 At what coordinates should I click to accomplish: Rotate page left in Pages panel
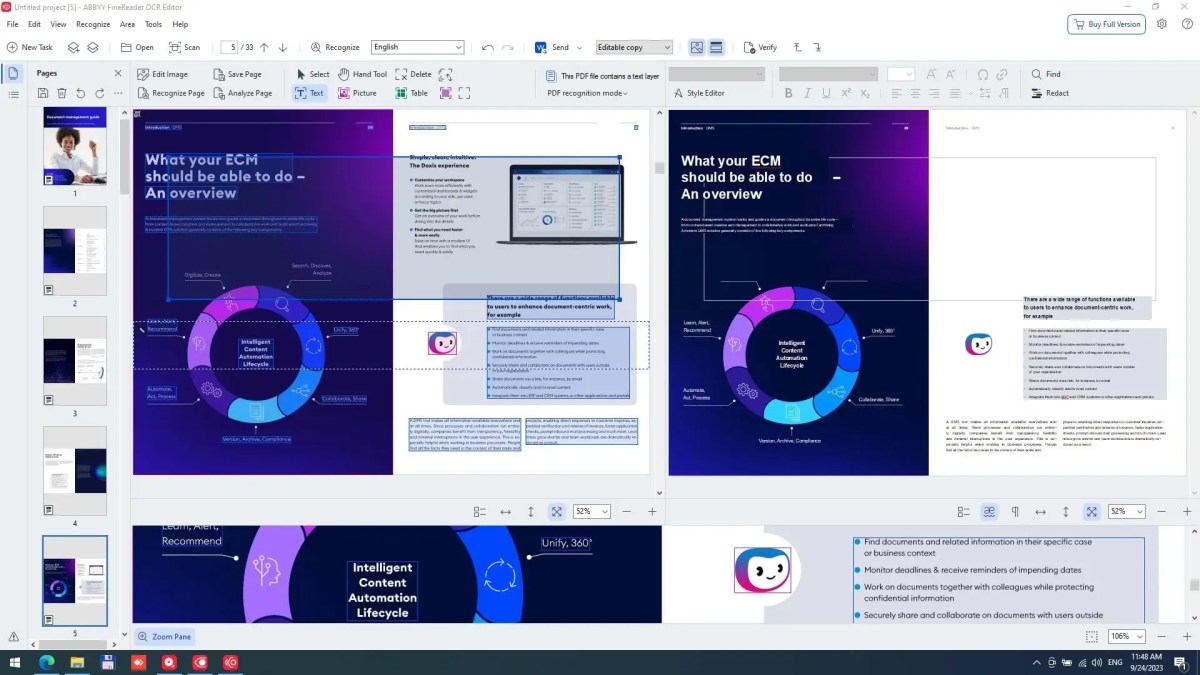[81, 93]
